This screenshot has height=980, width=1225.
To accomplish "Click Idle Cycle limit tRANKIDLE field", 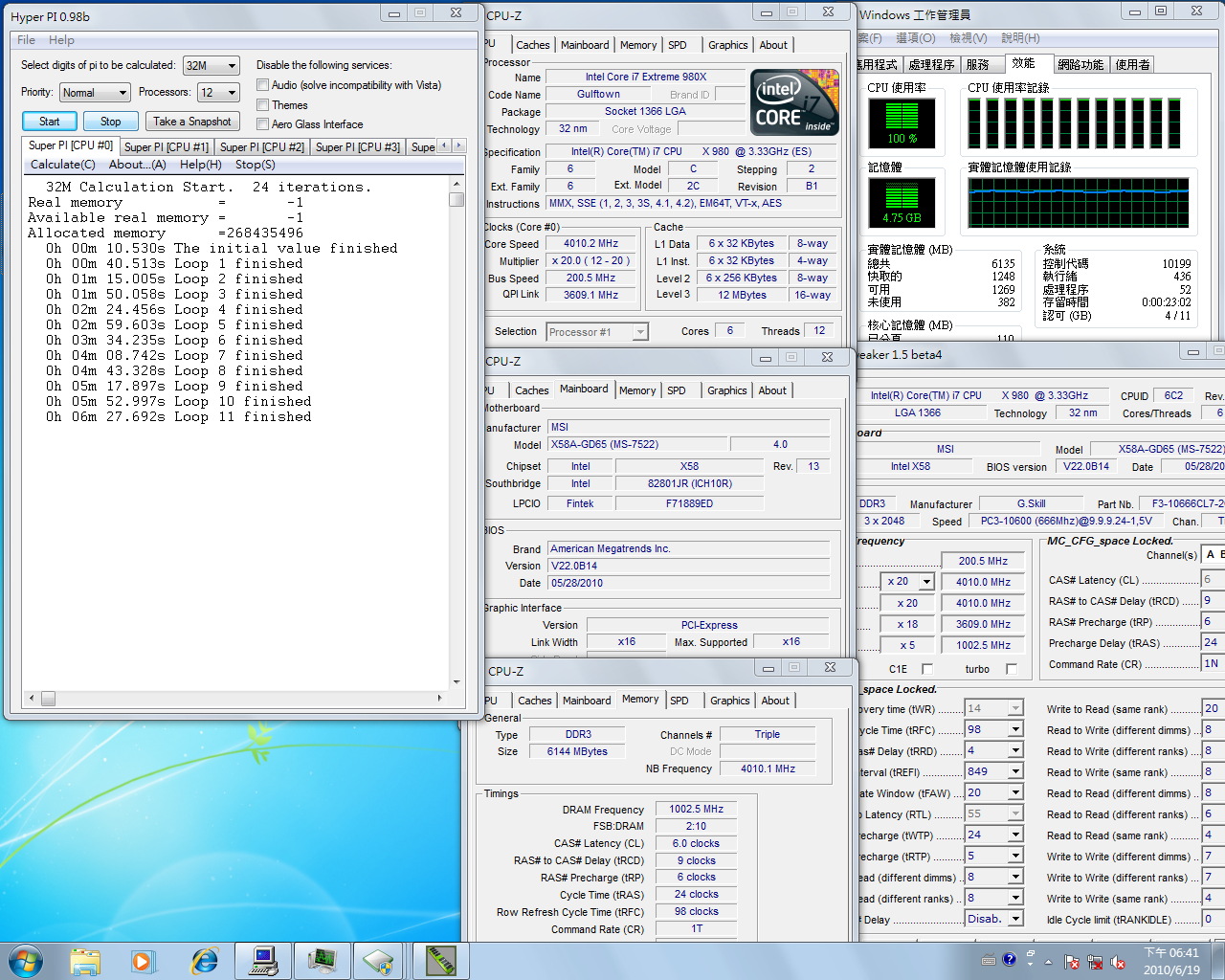I will pos(1213,920).
